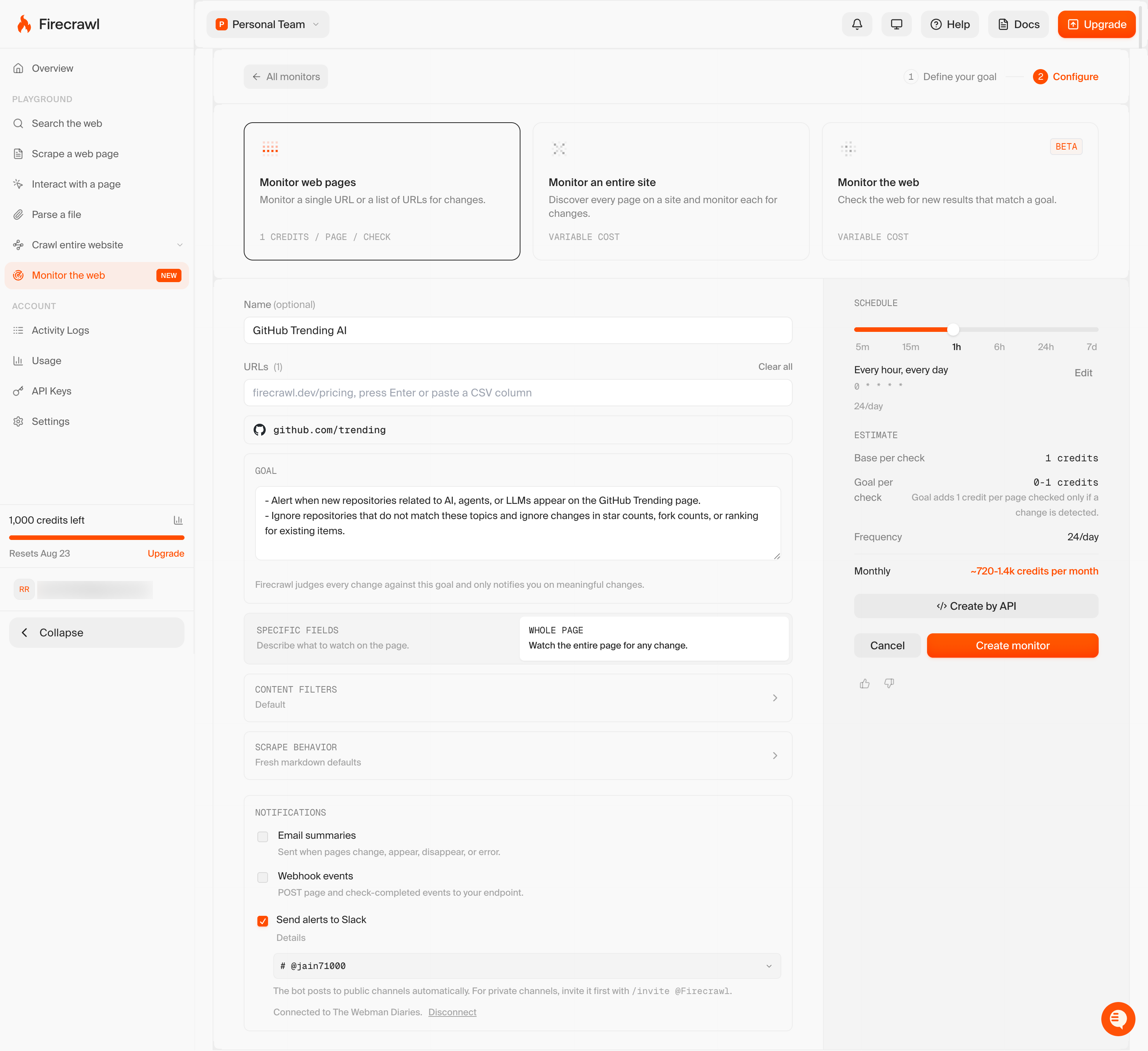Expand Scrape Behavior section

click(518, 755)
